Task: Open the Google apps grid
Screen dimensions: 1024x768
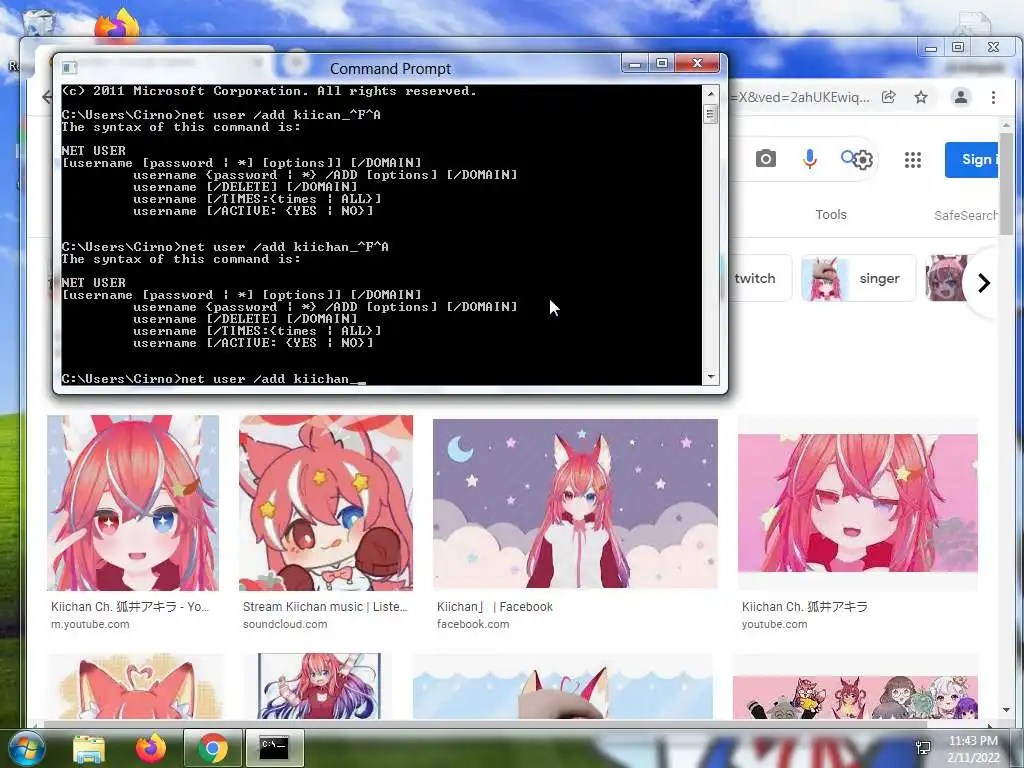Action: click(912, 160)
